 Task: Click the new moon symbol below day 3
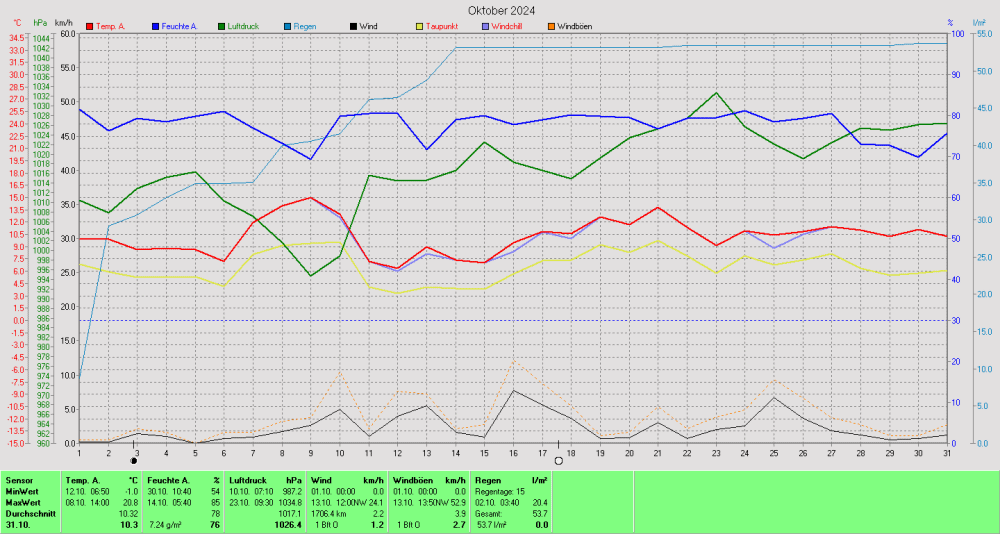click(x=134, y=461)
